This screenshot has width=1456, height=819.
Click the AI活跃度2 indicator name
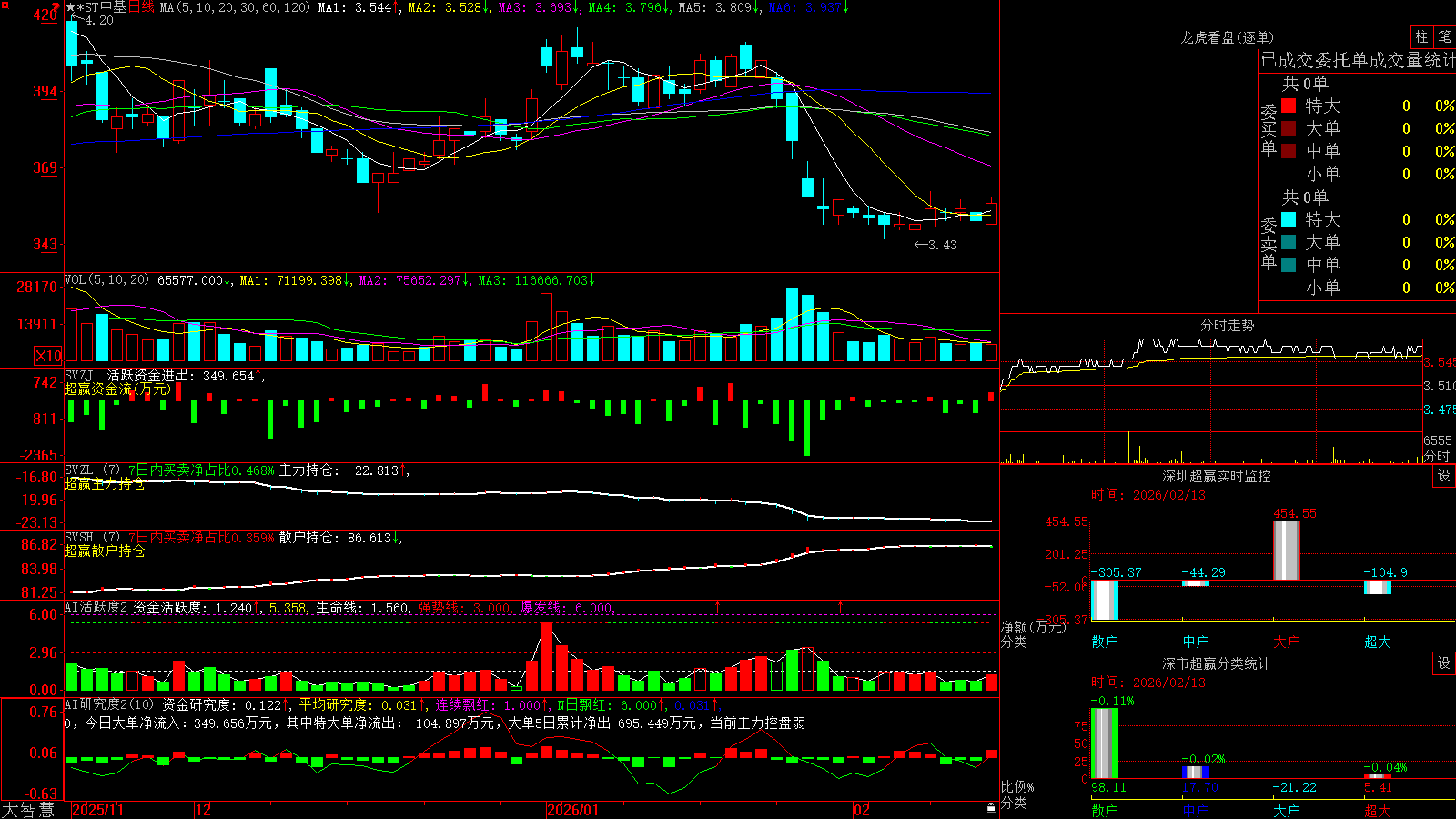[96, 607]
